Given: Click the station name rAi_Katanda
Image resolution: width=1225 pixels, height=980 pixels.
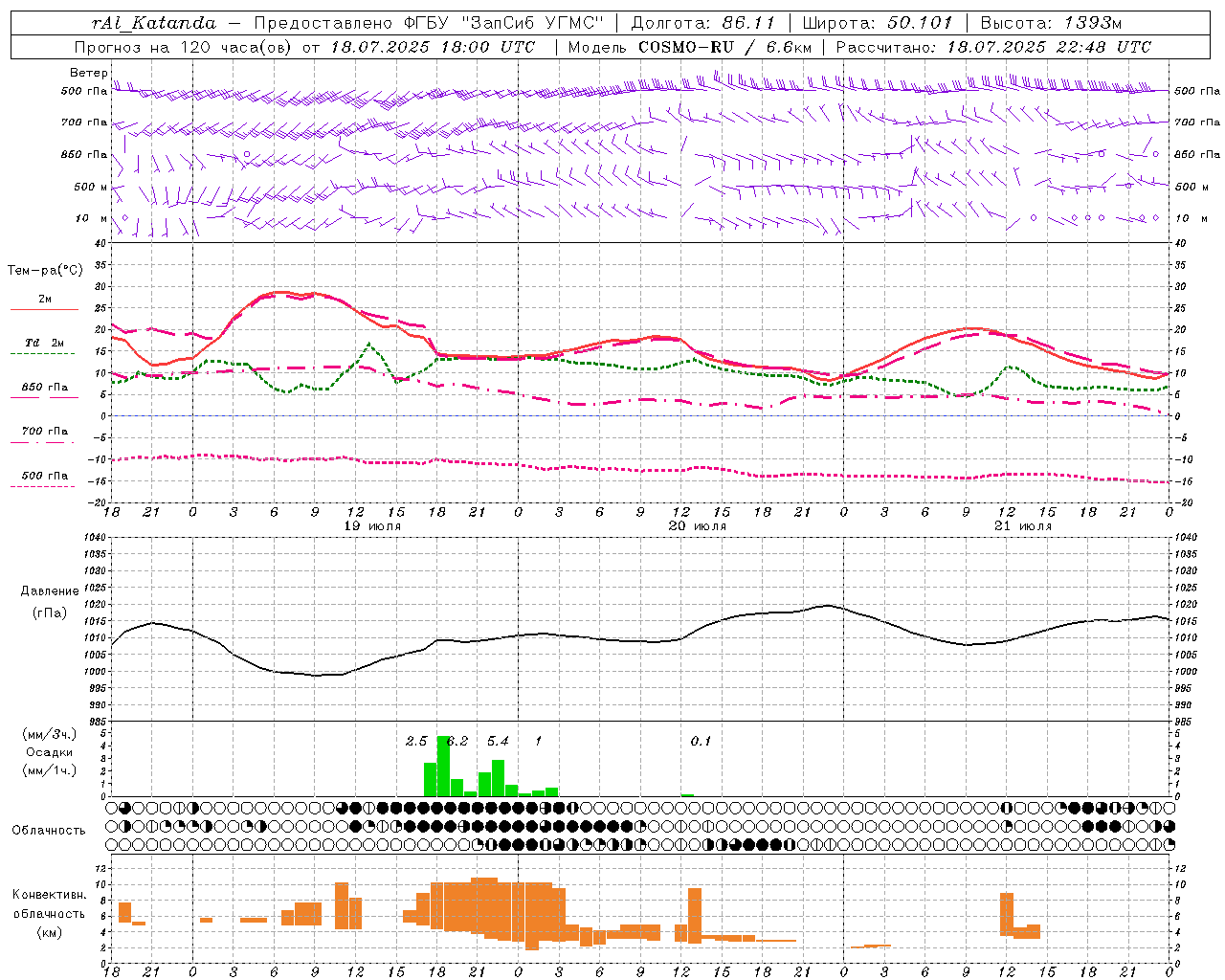Looking at the screenshot, I should pyautogui.click(x=154, y=23).
